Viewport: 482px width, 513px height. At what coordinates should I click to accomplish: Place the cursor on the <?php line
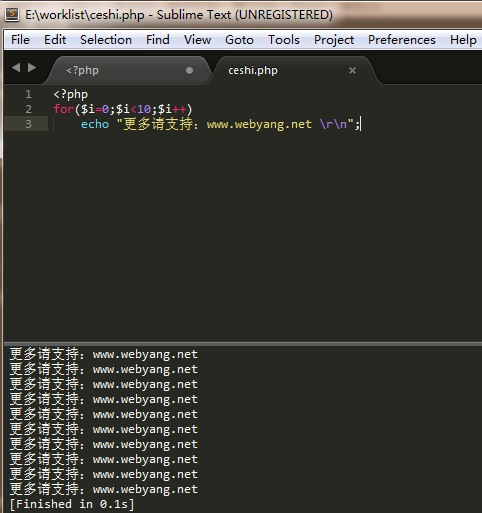70,94
